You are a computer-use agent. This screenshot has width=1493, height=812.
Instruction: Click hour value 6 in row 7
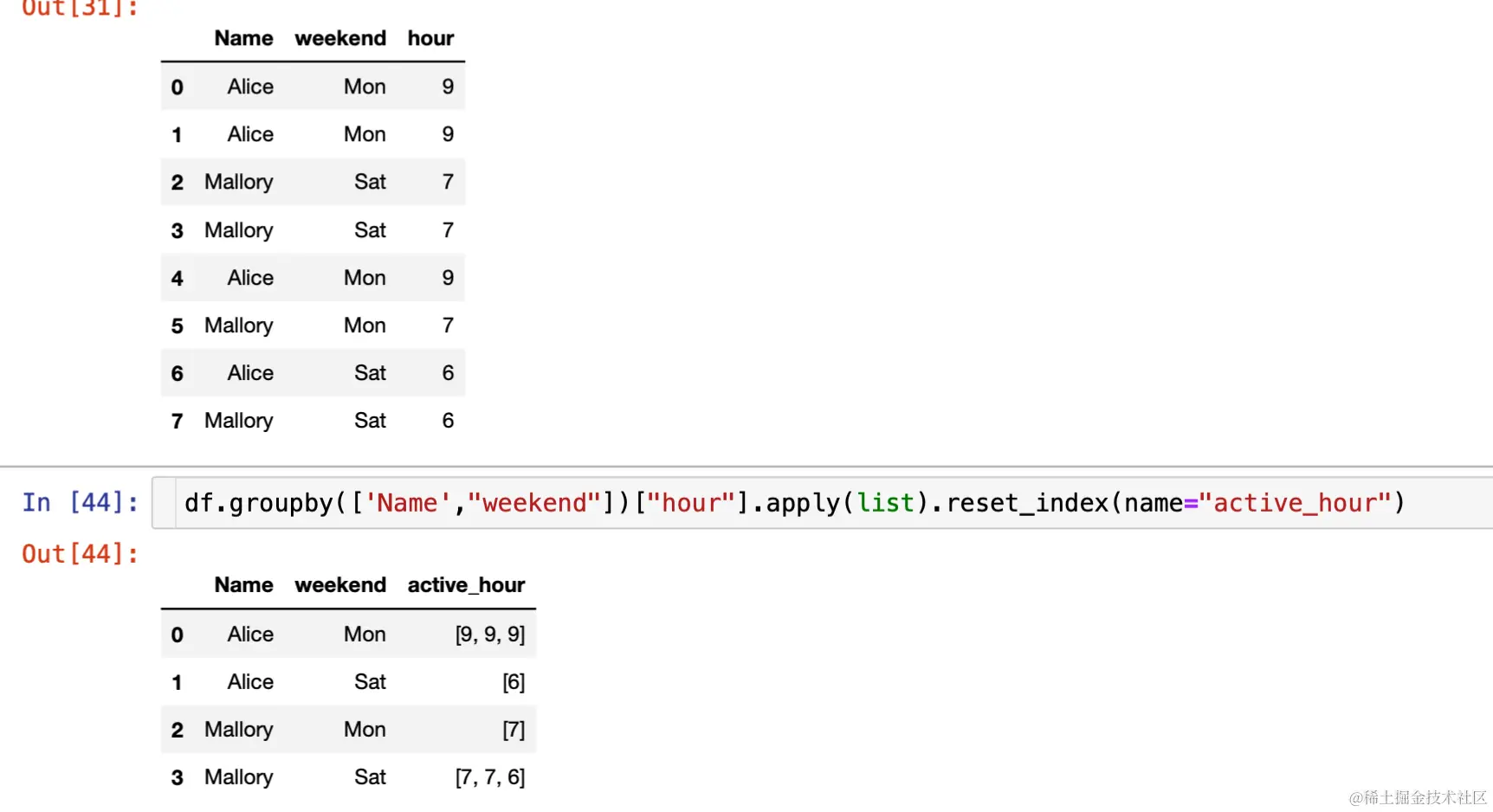click(448, 421)
